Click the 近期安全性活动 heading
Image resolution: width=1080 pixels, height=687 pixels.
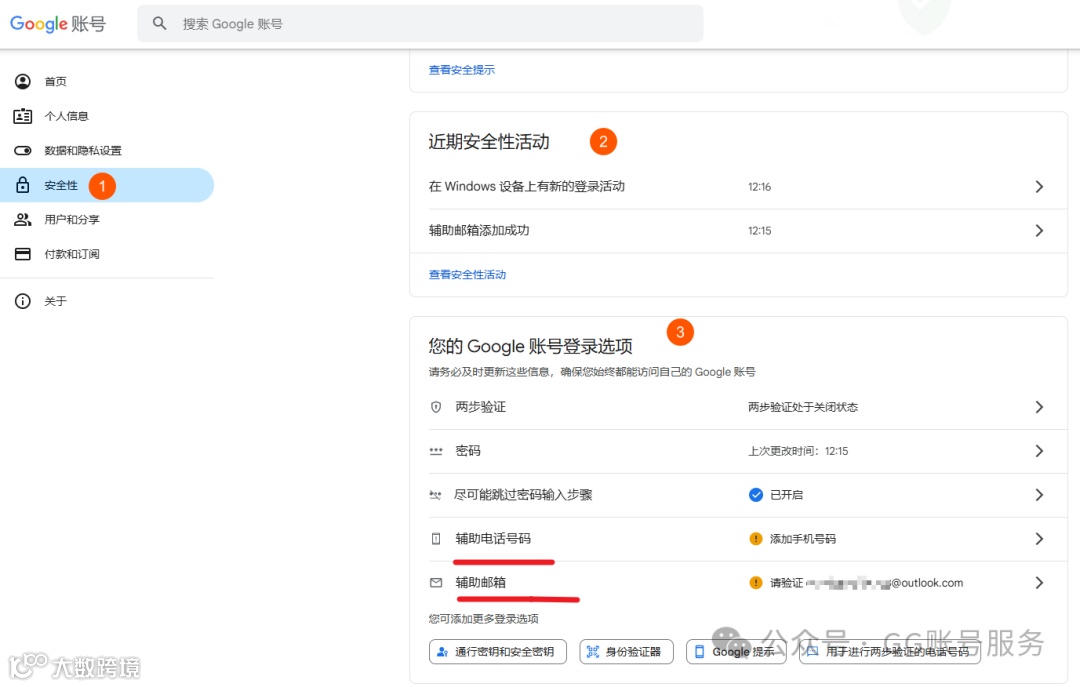point(489,142)
